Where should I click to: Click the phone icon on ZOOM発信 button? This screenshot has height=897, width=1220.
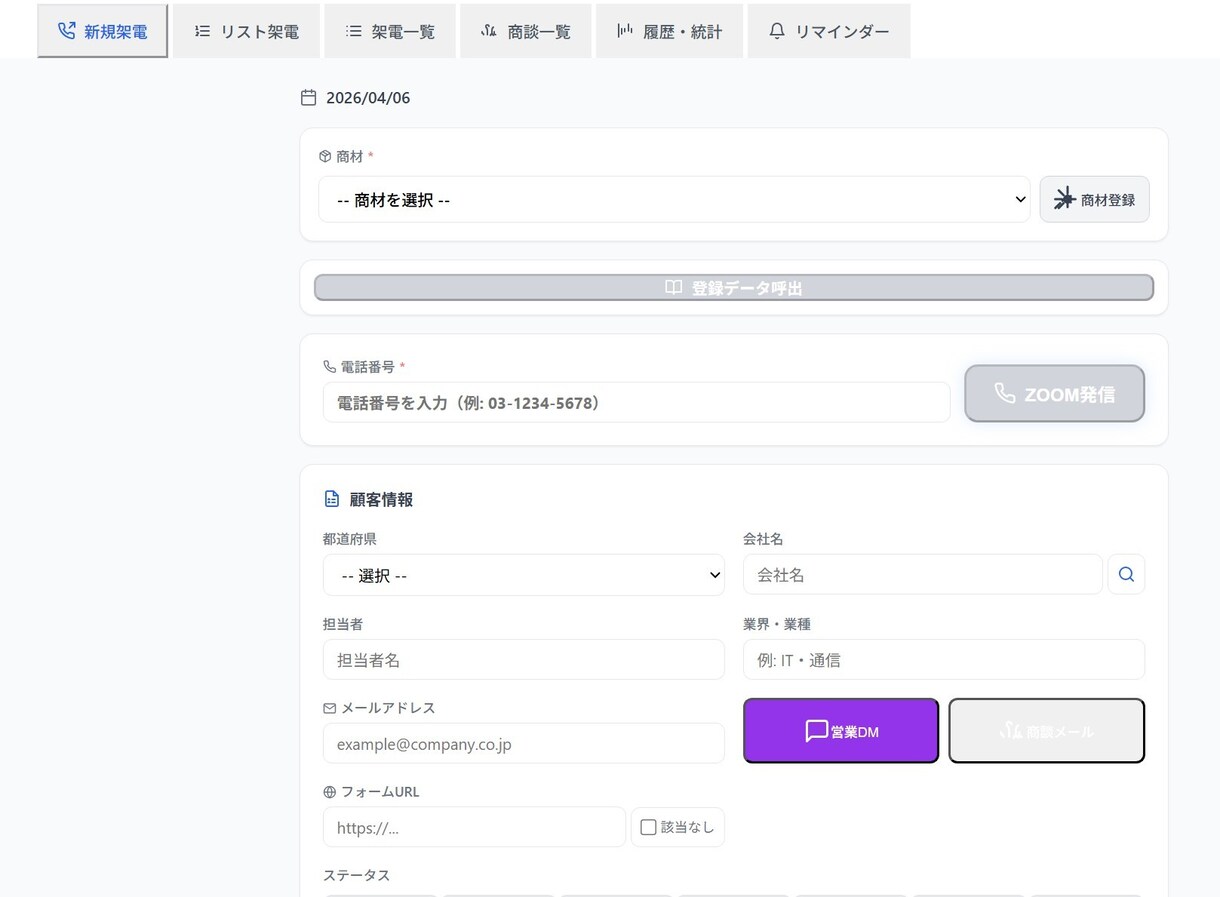1005,394
